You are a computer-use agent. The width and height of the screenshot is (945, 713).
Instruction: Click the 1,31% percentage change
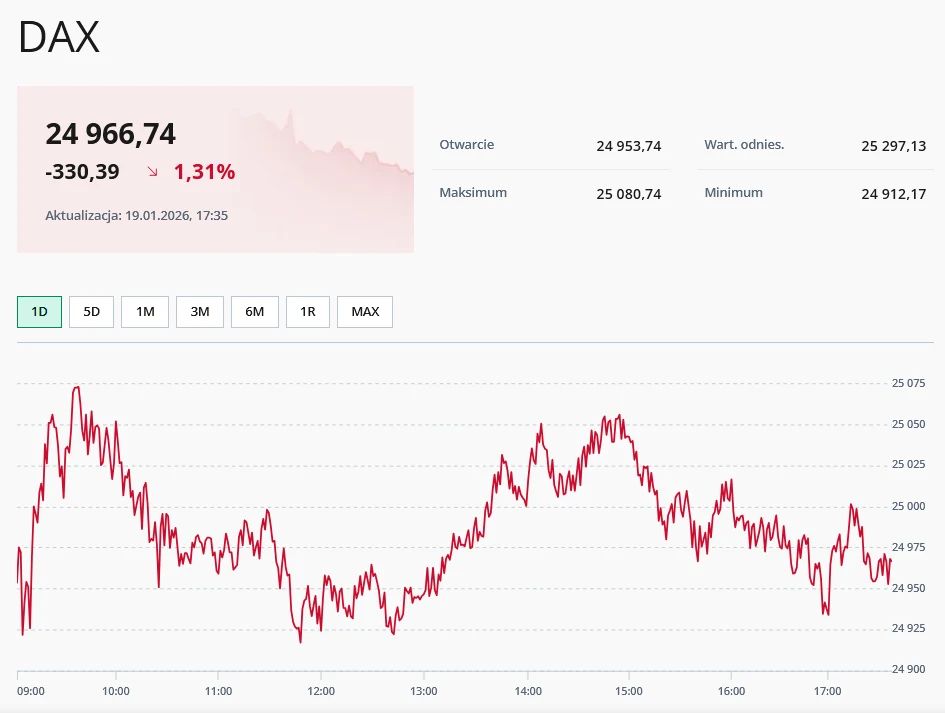(x=205, y=171)
